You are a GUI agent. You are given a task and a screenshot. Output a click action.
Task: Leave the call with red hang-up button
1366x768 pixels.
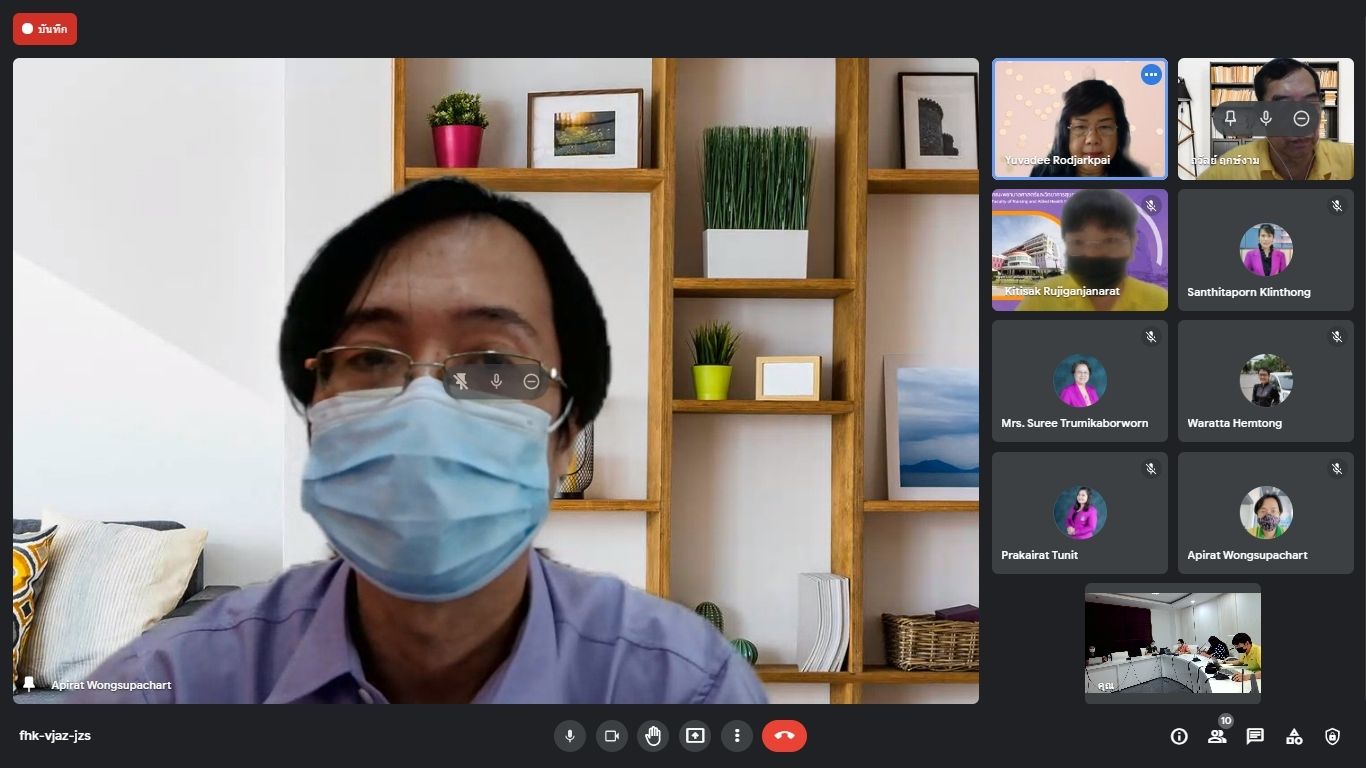tap(784, 736)
